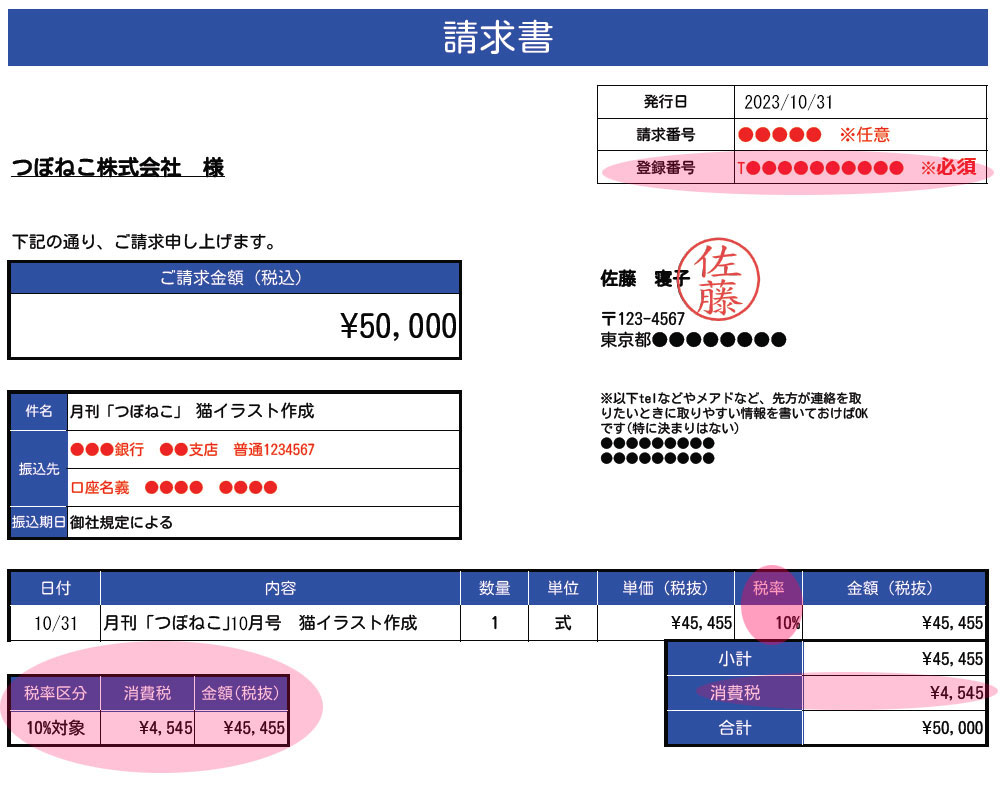Click the 数量 quantity value 1
Screen dimensions: 1001x792
pos(494,623)
